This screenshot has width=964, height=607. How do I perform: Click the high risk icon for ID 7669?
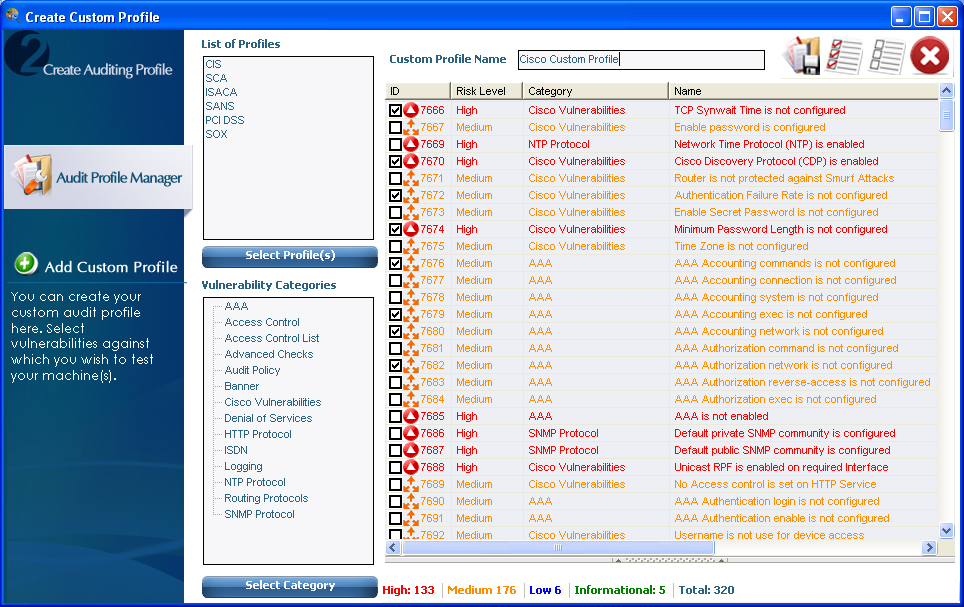pyautogui.click(x=411, y=144)
